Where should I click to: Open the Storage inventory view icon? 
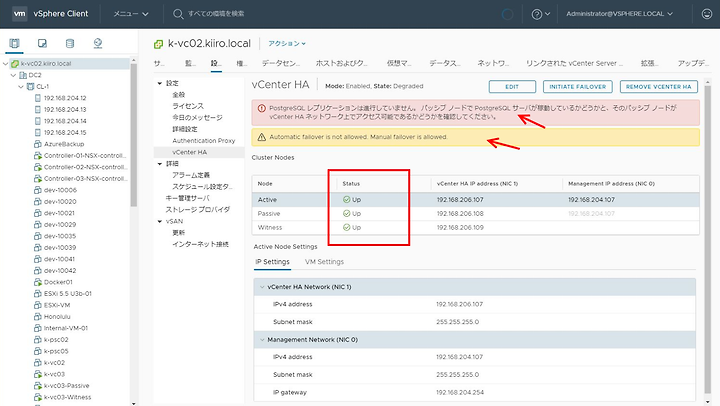(x=70, y=43)
